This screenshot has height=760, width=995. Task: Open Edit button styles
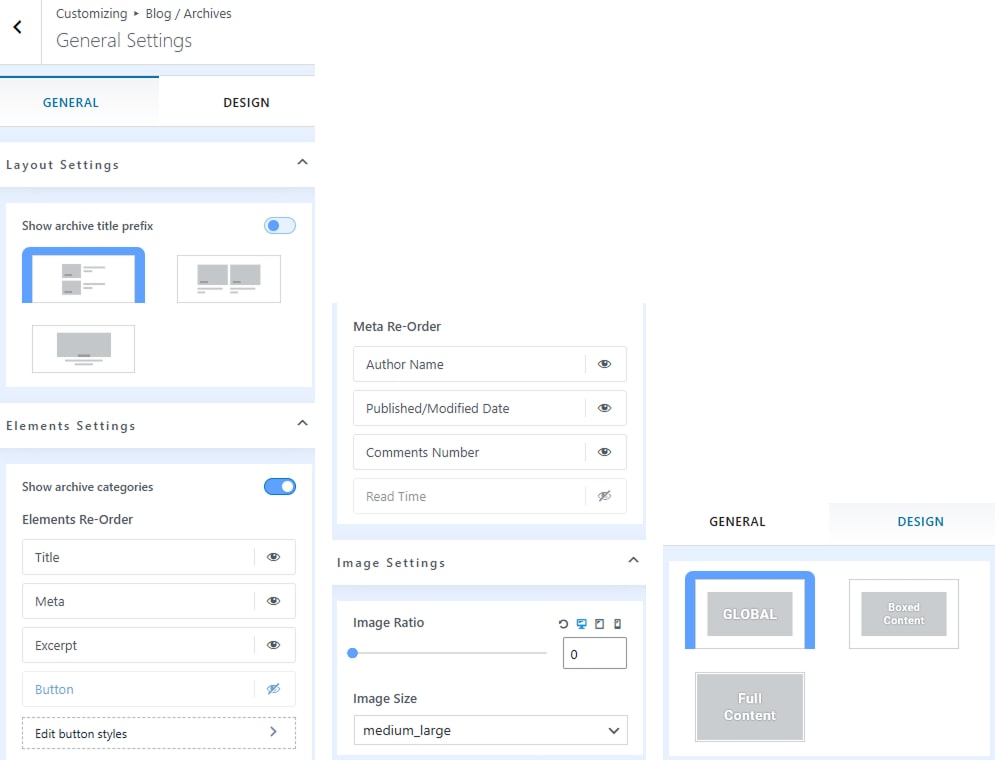tap(158, 733)
